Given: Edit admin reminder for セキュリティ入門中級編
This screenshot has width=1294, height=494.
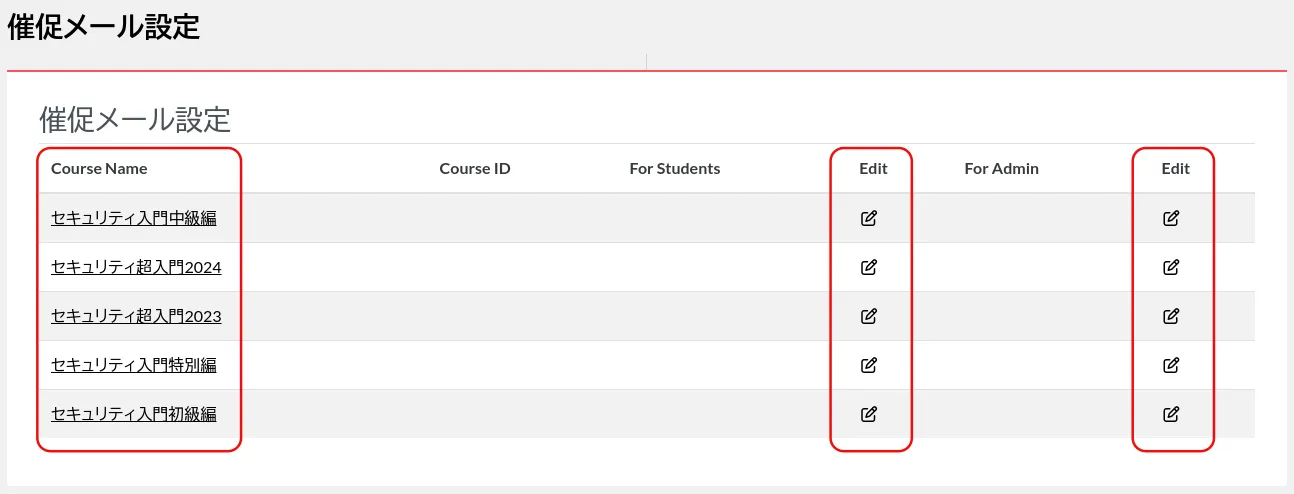Looking at the screenshot, I should [1171, 218].
